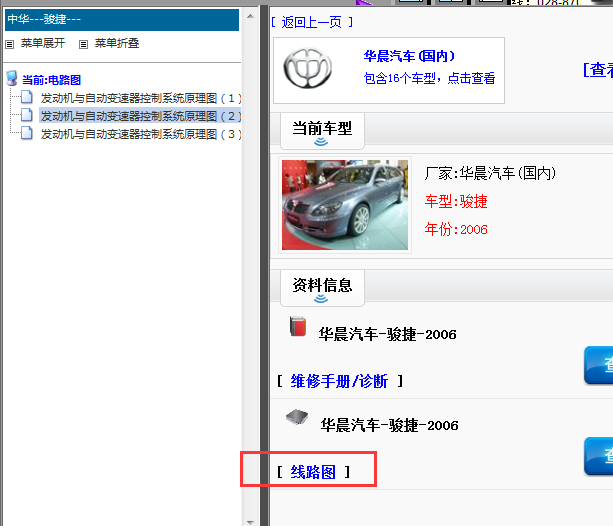
Task: Click the 骏捷 car photo thumbnail
Action: click(x=345, y=205)
